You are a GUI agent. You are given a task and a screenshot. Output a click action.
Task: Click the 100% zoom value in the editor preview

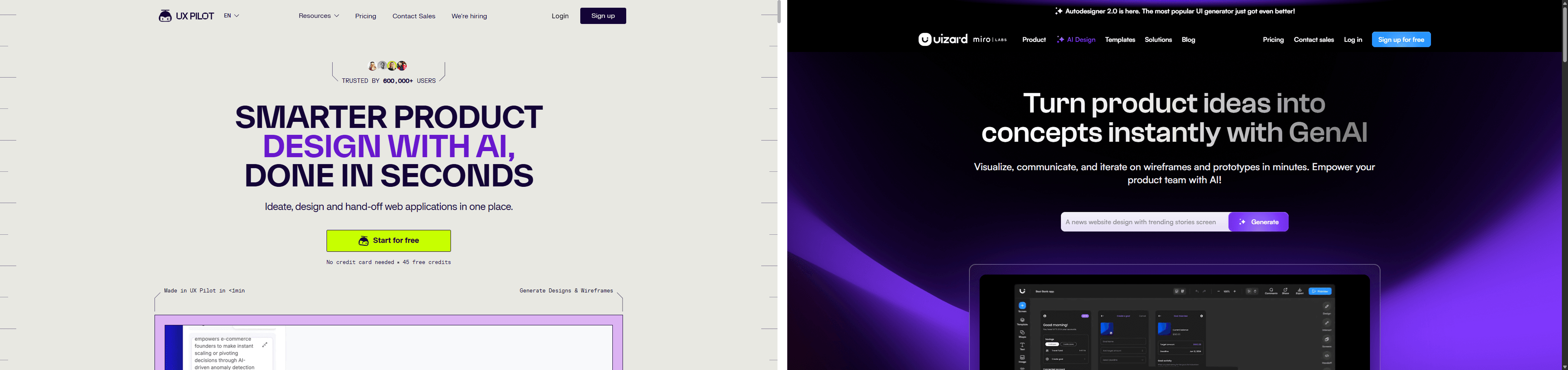click(x=1226, y=292)
